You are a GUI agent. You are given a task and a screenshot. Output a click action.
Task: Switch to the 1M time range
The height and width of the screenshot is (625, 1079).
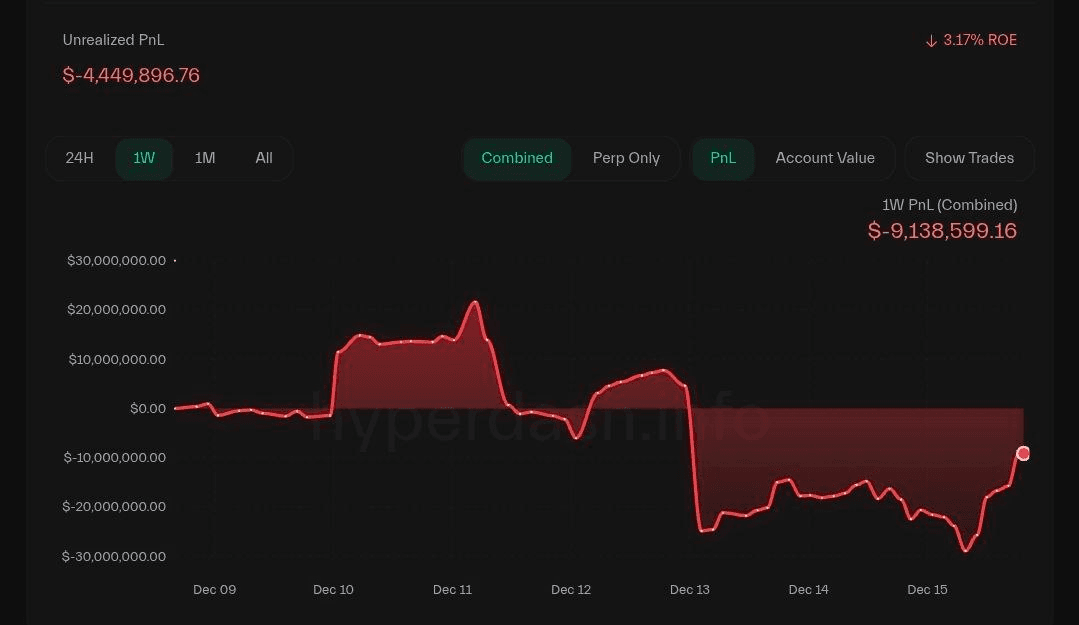[205, 158]
